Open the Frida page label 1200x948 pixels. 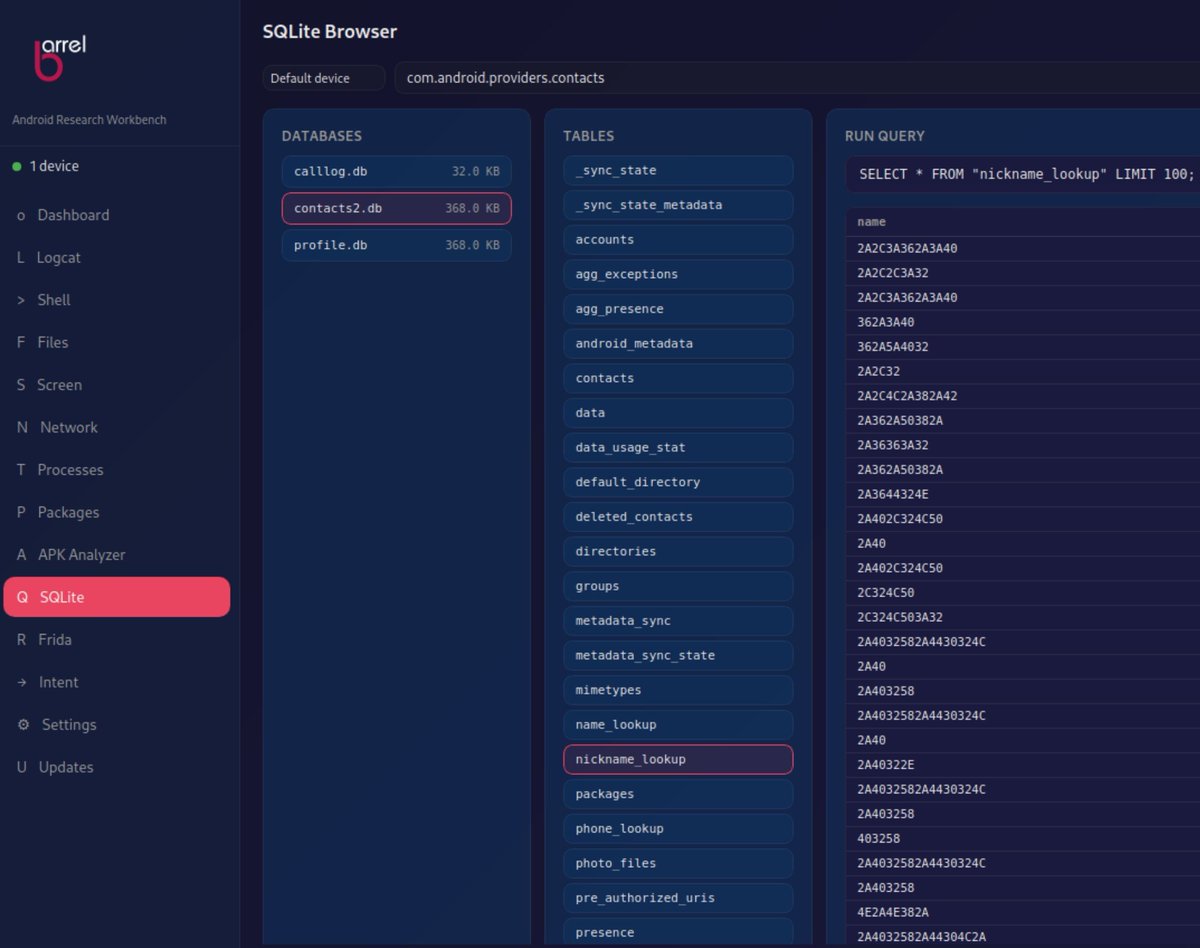55,640
